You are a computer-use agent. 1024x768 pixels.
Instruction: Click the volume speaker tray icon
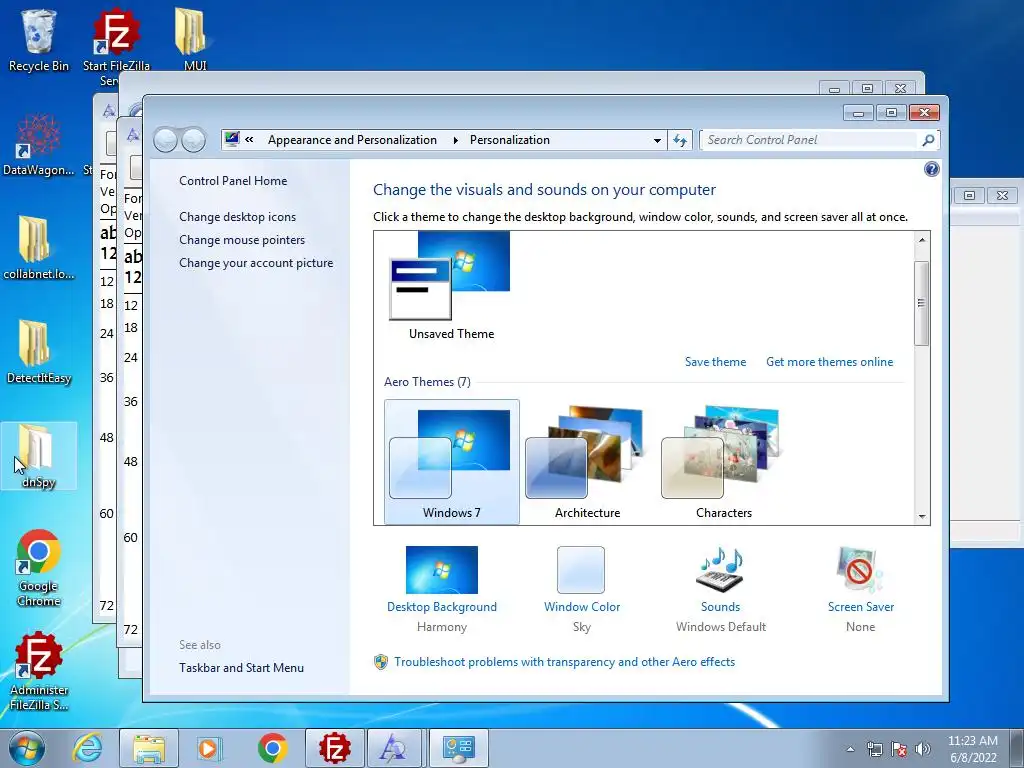[922, 749]
